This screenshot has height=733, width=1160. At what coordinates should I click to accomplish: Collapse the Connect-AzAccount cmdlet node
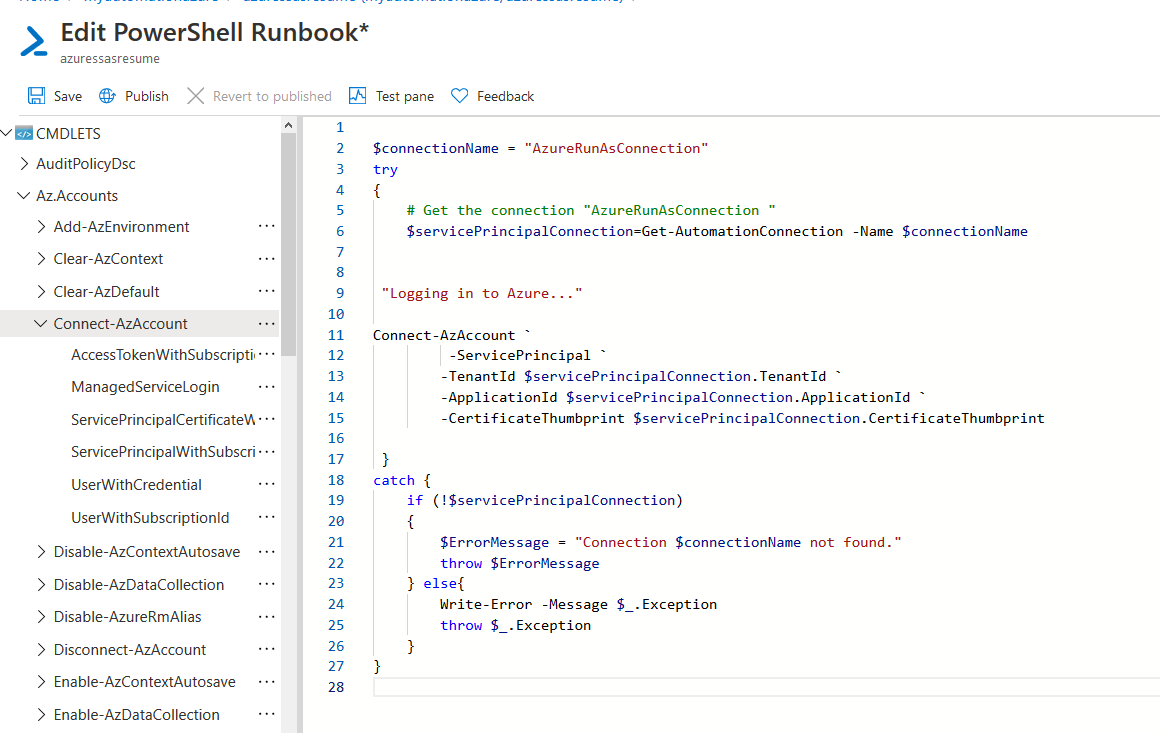tap(41, 324)
